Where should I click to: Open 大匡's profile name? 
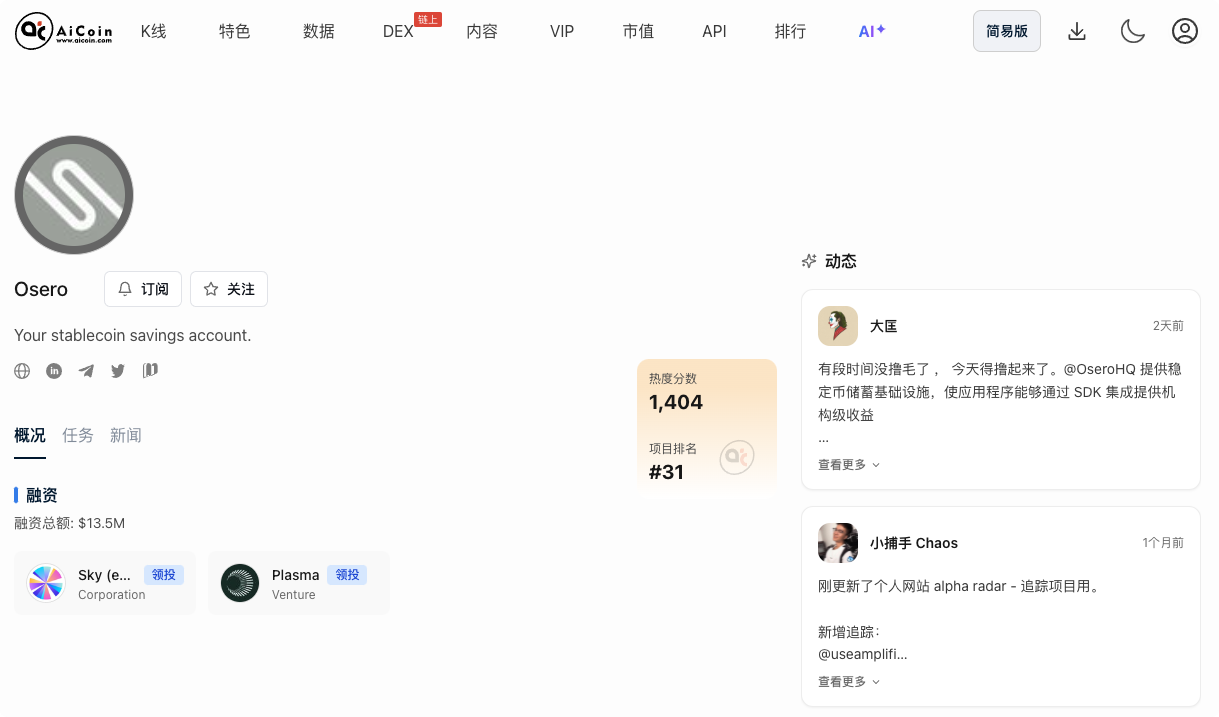[x=884, y=326]
